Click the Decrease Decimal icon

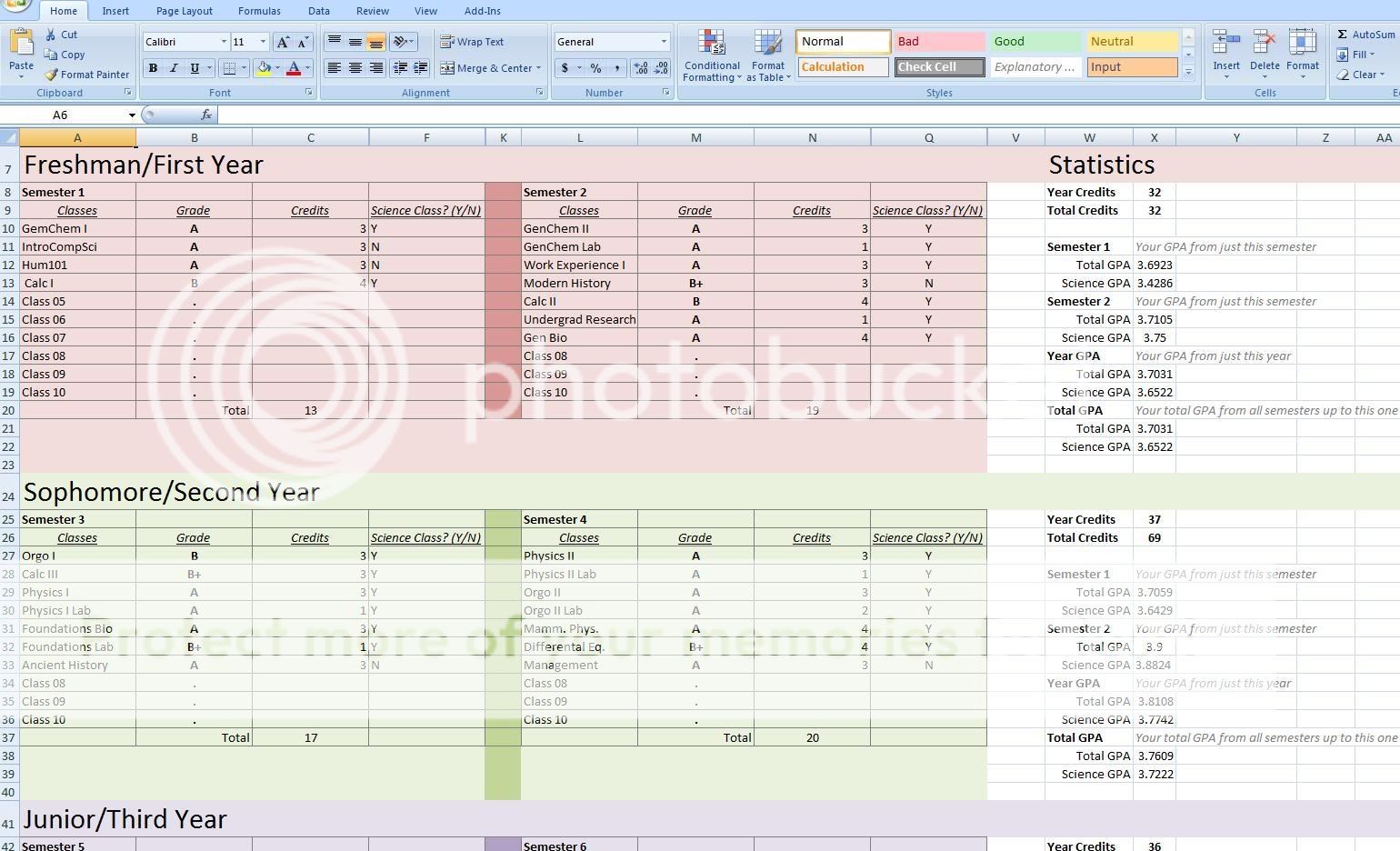662,68
